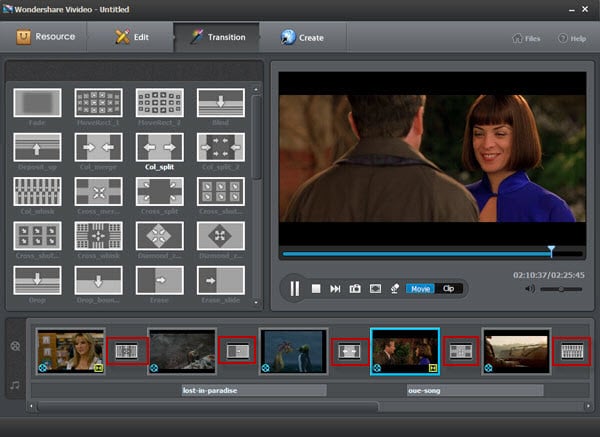Image resolution: width=600 pixels, height=437 pixels.
Task: Select the Deposit_up transition
Action: pyautogui.click(x=37, y=147)
